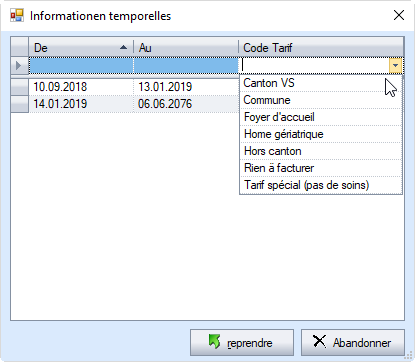Select row header of 14.01.2019 row

(20, 104)
